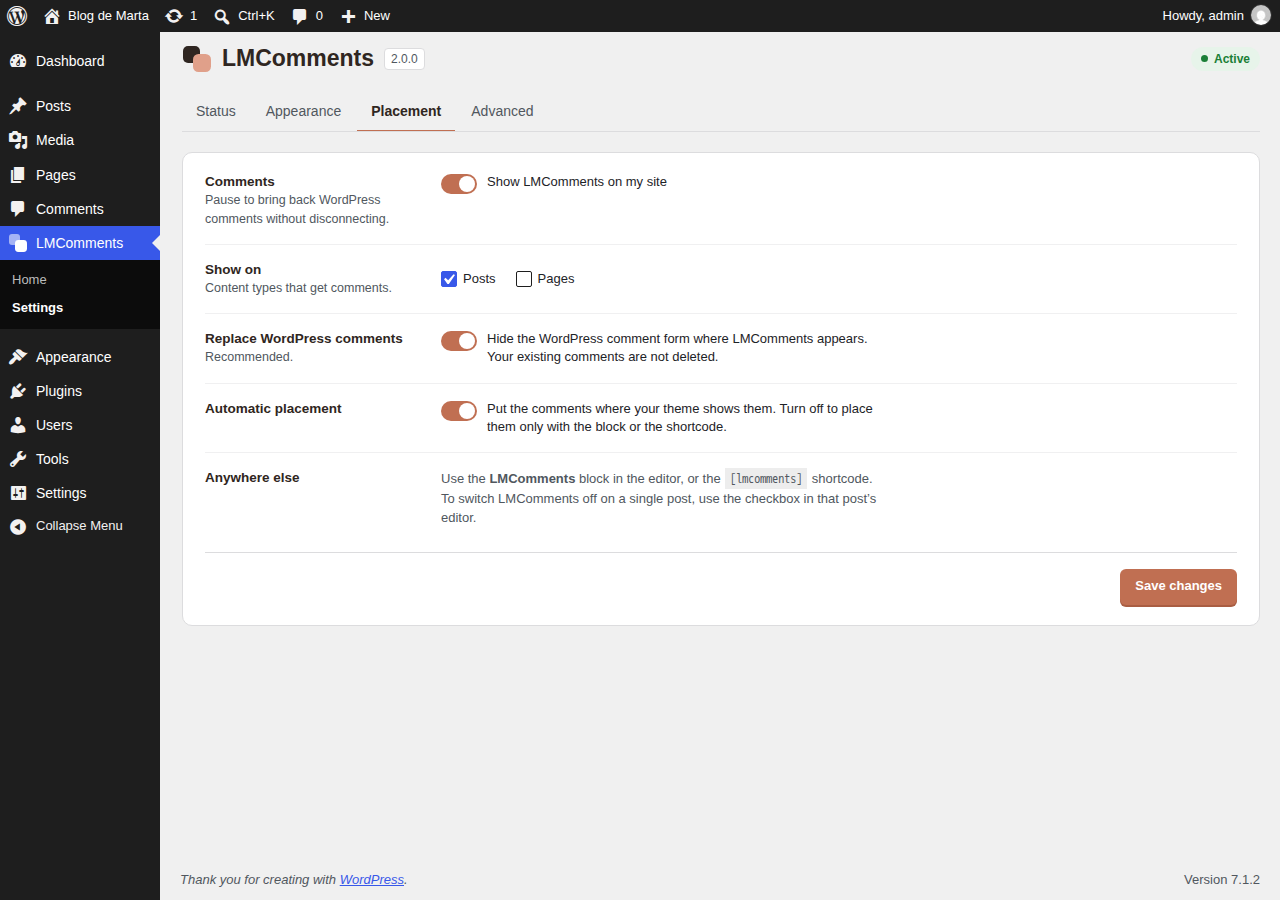Open LMComments Home submenu item
The height and width of the screenshot is (900, 1280).
click(x=30, y=280)
